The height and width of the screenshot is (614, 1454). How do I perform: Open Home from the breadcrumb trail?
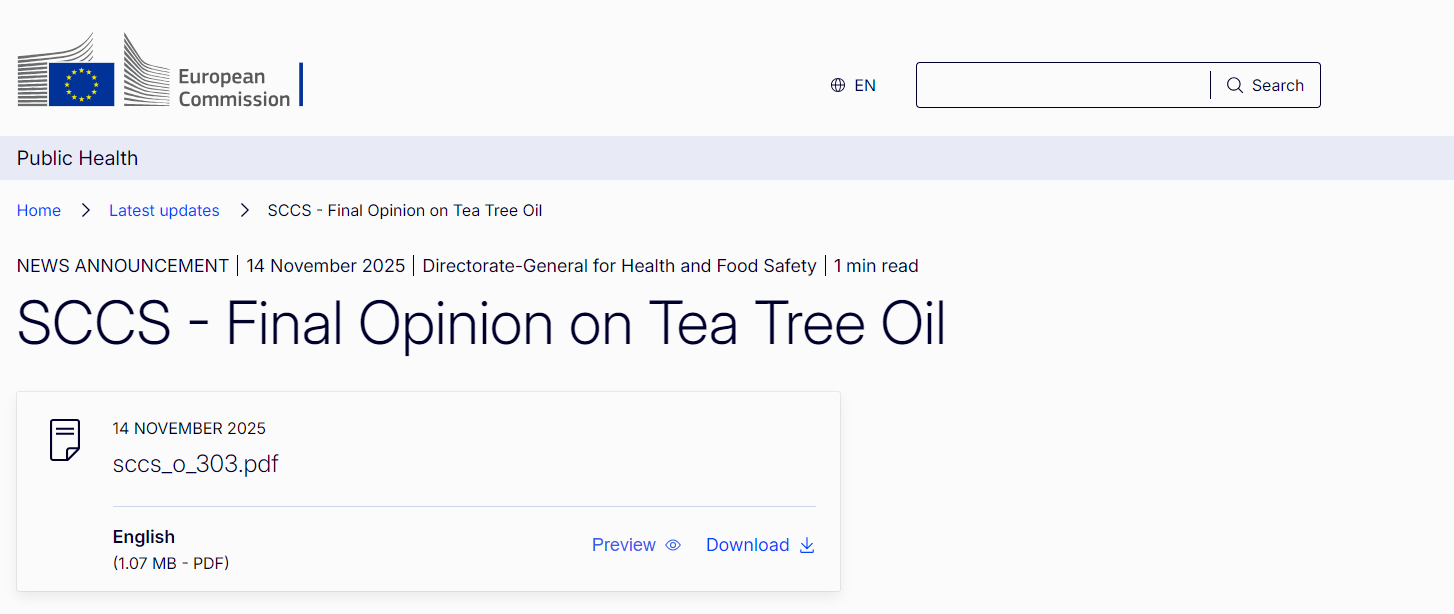click(39, 210)
